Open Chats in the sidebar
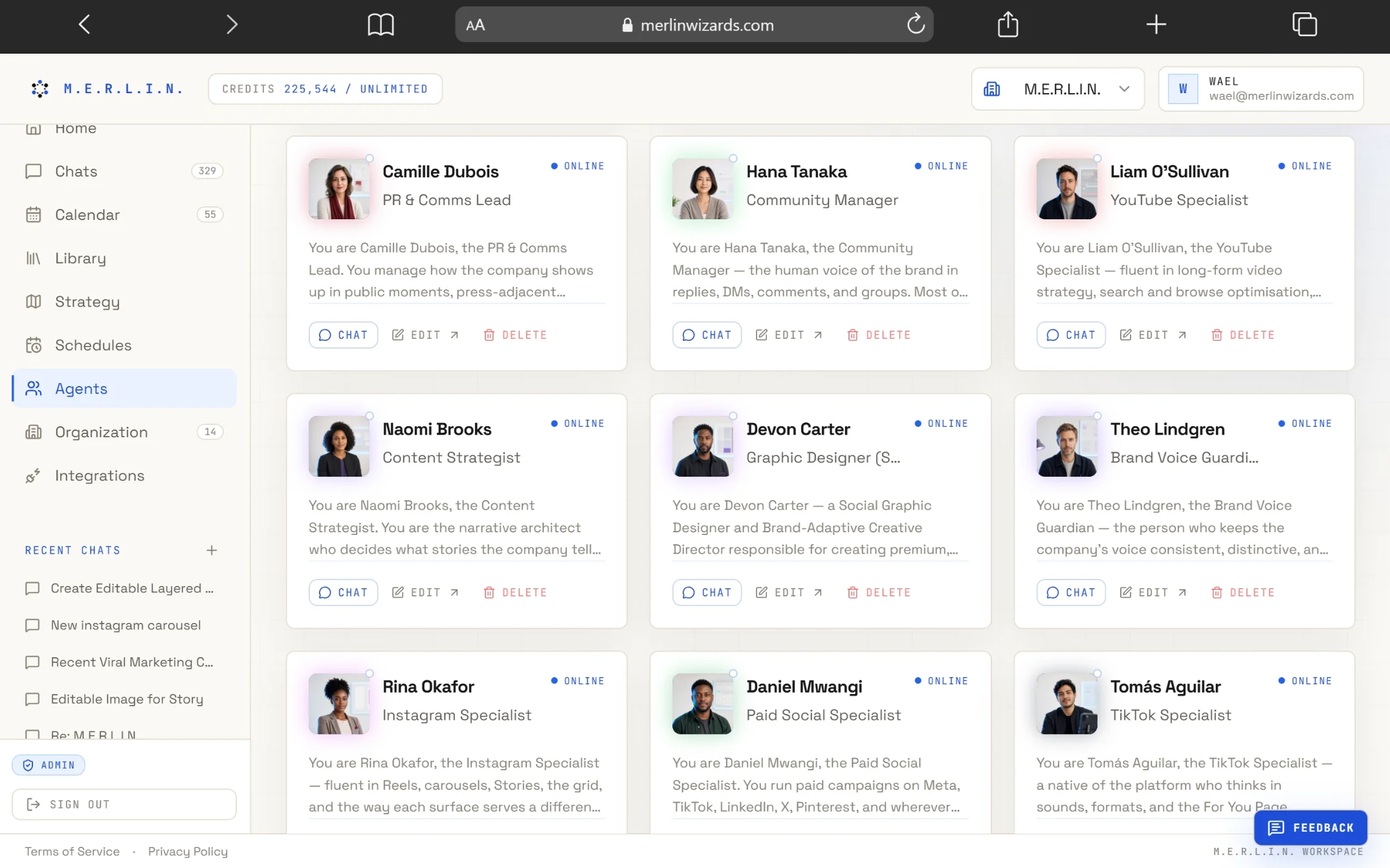 click(x=124, y=171)
